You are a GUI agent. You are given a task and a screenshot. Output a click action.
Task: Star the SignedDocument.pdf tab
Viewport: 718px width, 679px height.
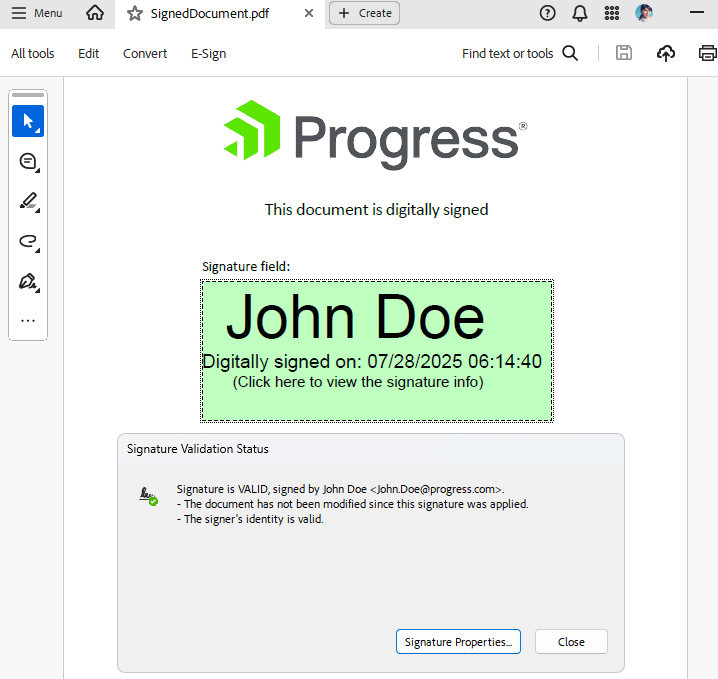coord(135,13)
